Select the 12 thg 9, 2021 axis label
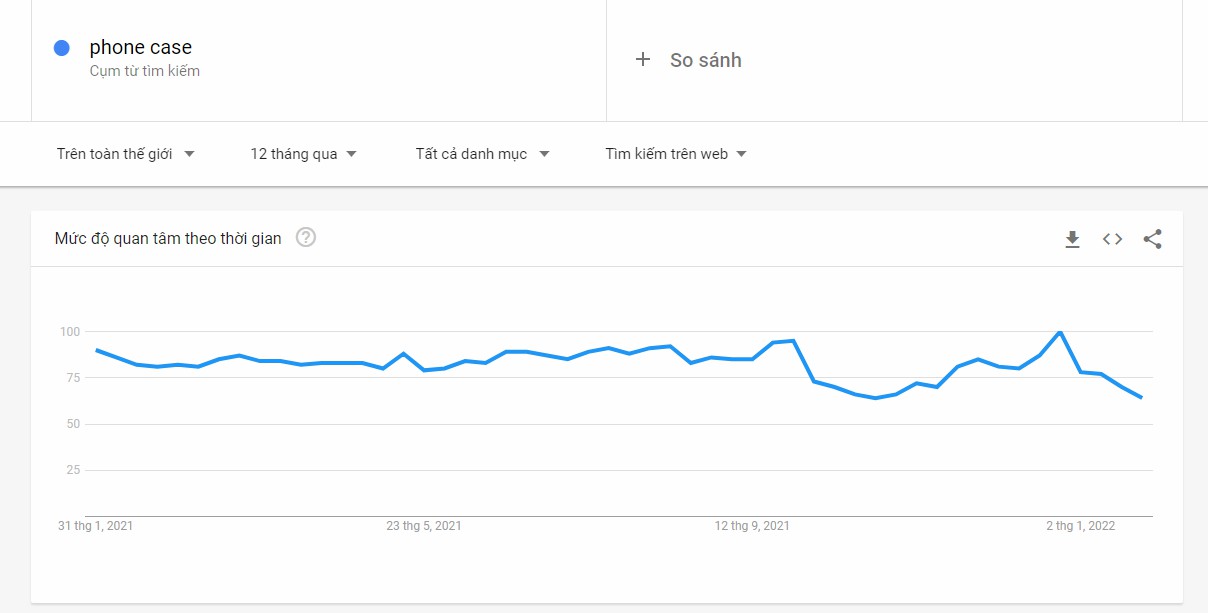The image size is (1208, 613). coord(752,526)
